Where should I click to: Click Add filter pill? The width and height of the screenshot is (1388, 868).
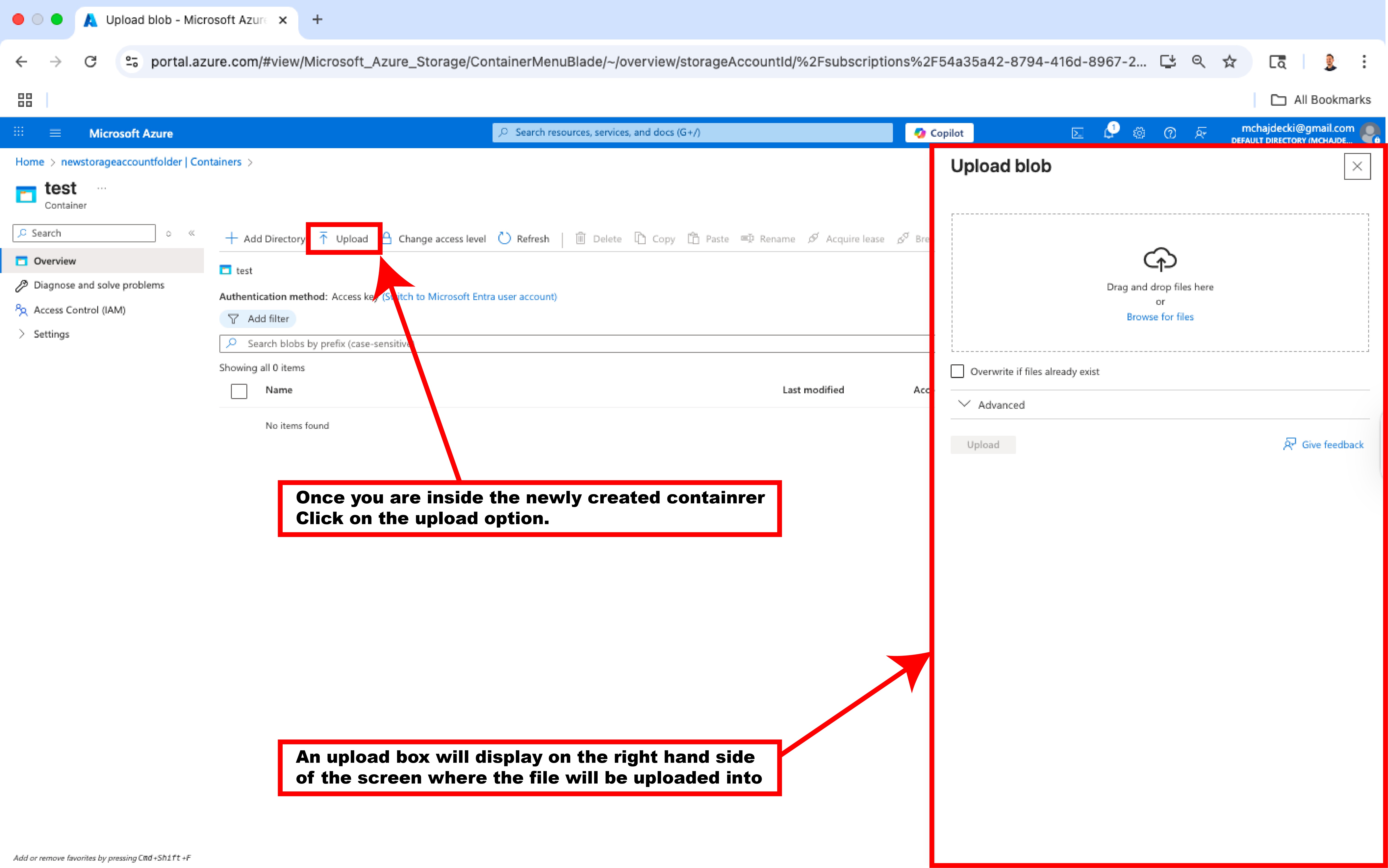258,319
